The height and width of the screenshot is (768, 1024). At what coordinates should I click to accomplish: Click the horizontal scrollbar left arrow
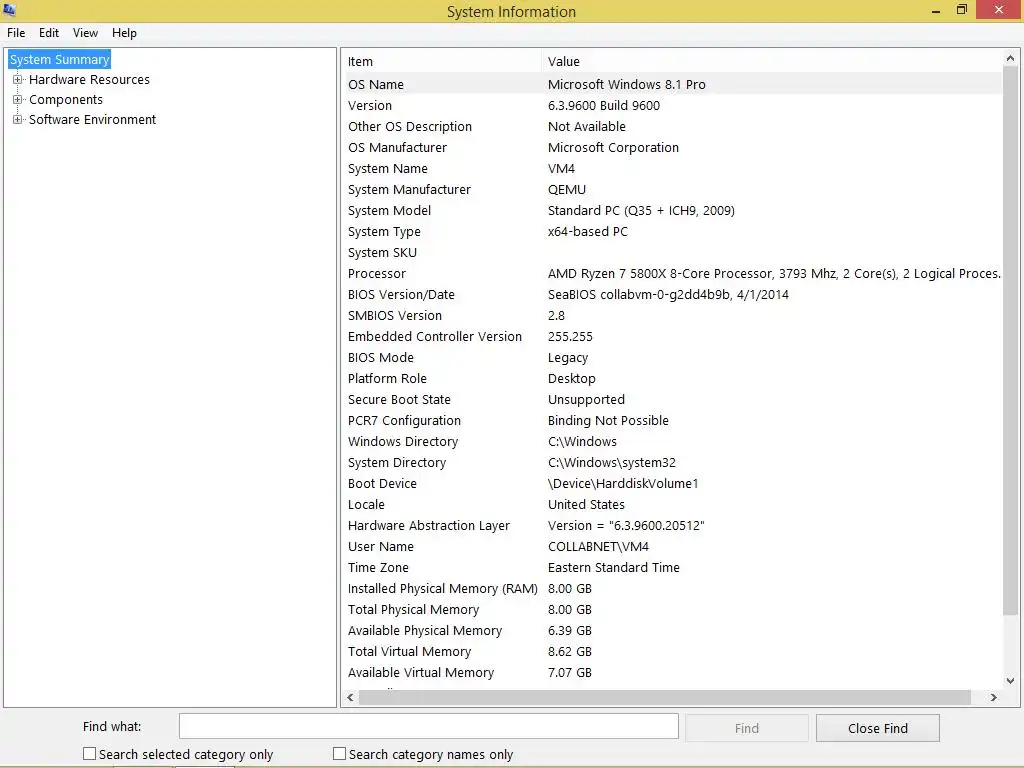[x=351, y=697]
